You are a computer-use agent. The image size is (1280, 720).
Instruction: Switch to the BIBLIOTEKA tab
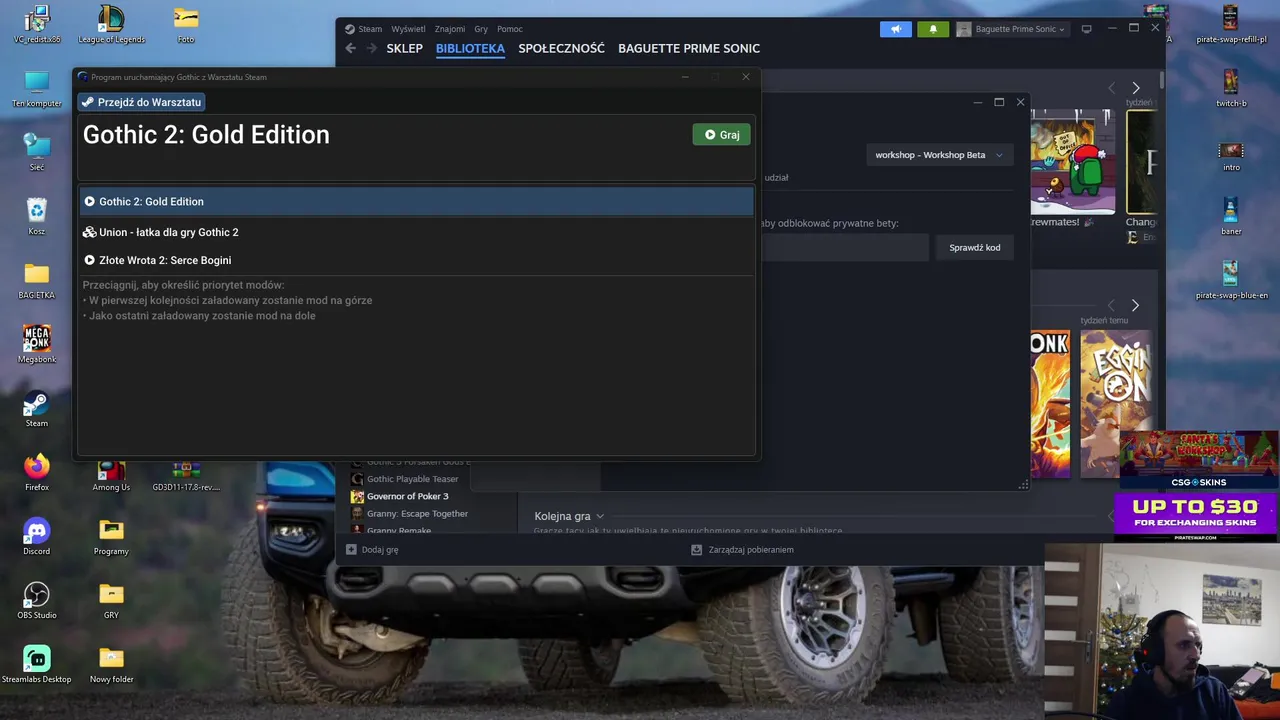coord(470,48)
